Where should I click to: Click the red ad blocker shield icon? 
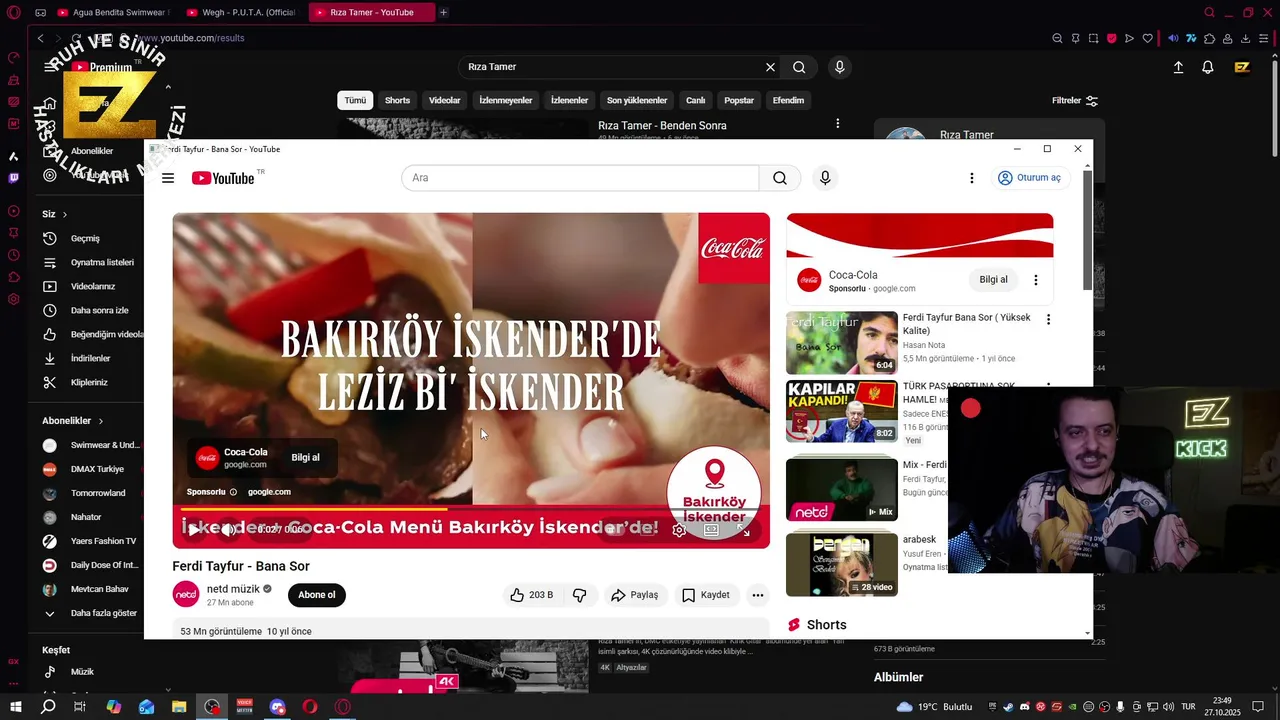click(x=1111, y=38)
